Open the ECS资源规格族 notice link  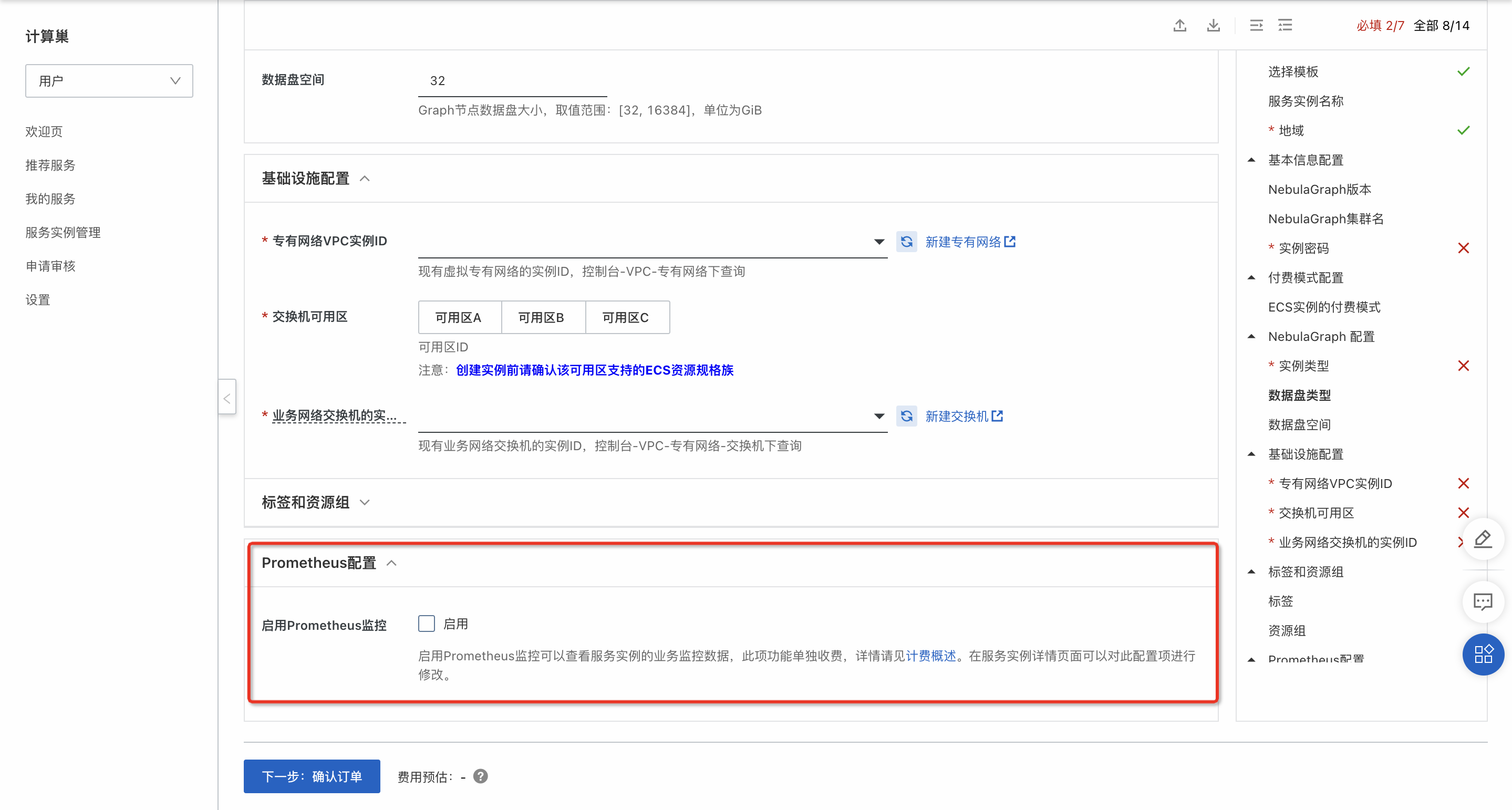(595, 370)
